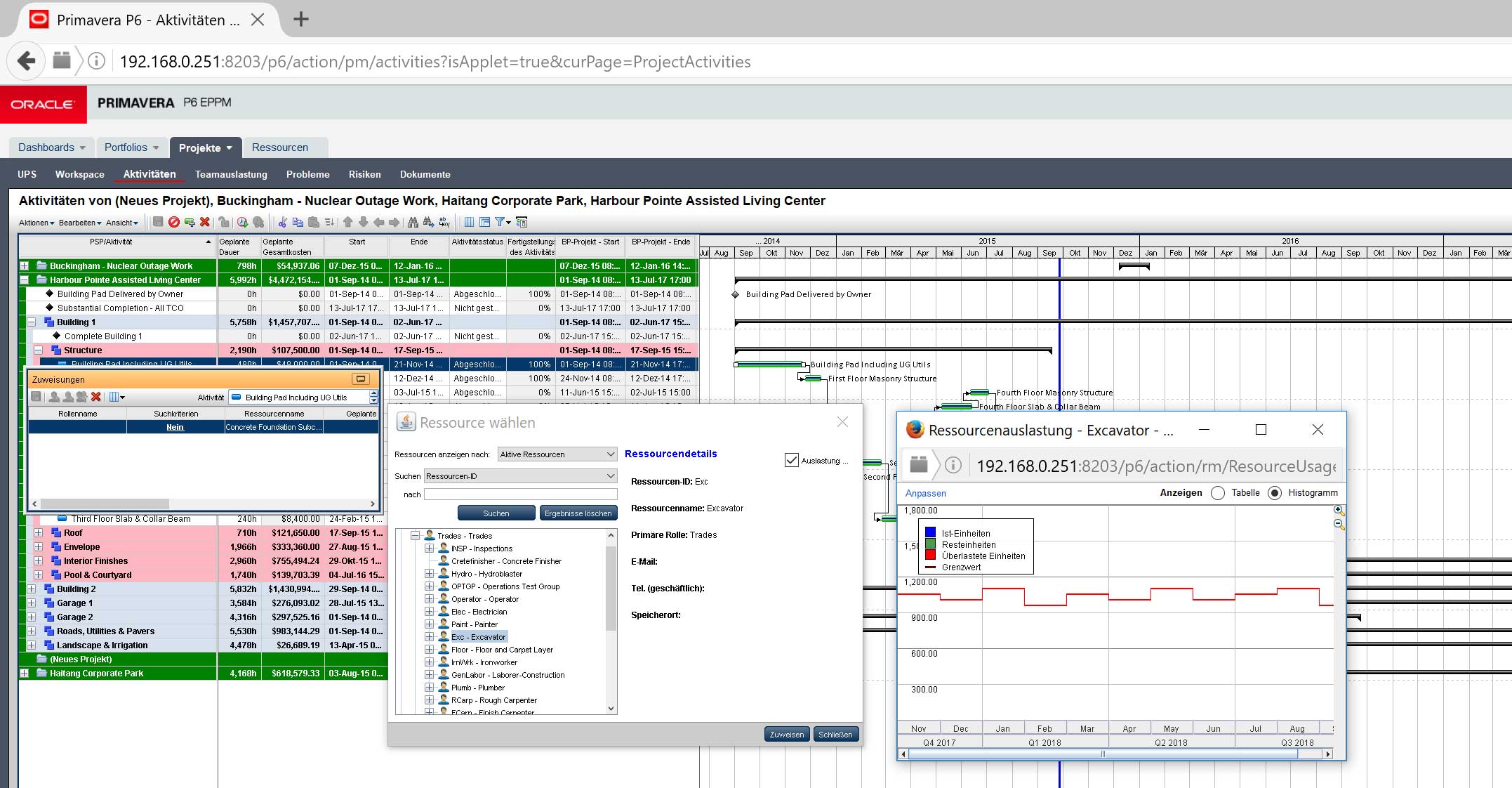This screenshot has height=788, width=1512.
Task: Click the copy icon in activities toolbar
Action: [x=298, y=222]
